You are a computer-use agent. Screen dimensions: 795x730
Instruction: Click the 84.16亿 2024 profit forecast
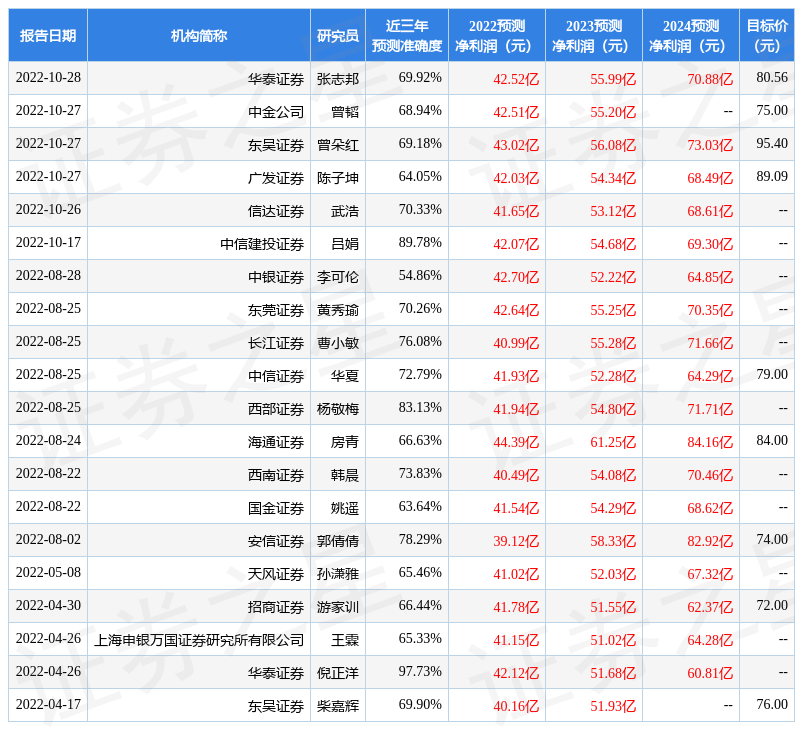709,442
